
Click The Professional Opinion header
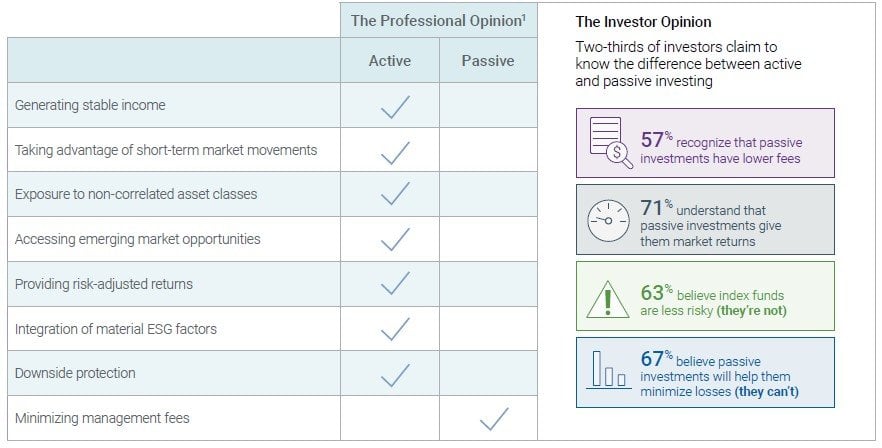pyautogui.click(x=438, y=21)
